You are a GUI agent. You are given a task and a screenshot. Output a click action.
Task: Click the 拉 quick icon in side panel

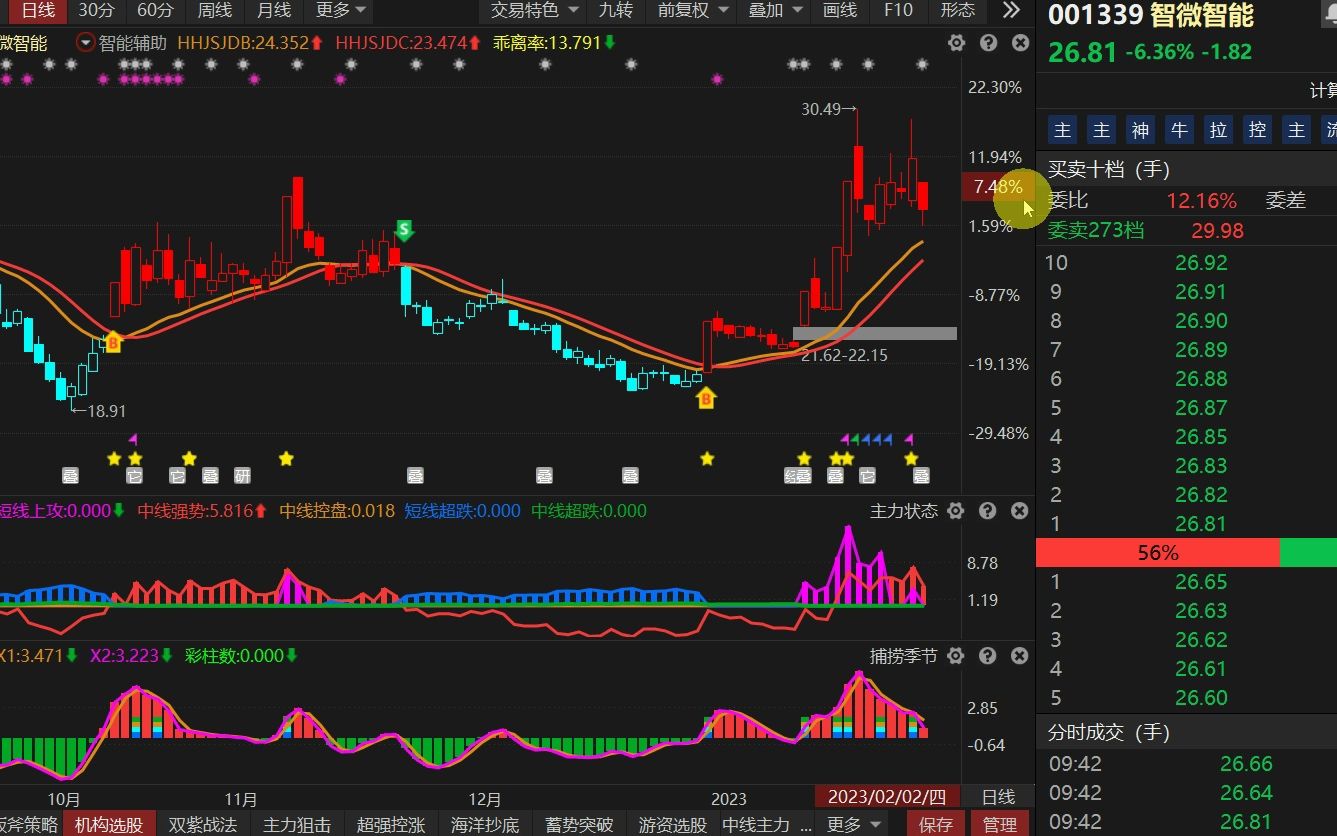click(1218, 130)
